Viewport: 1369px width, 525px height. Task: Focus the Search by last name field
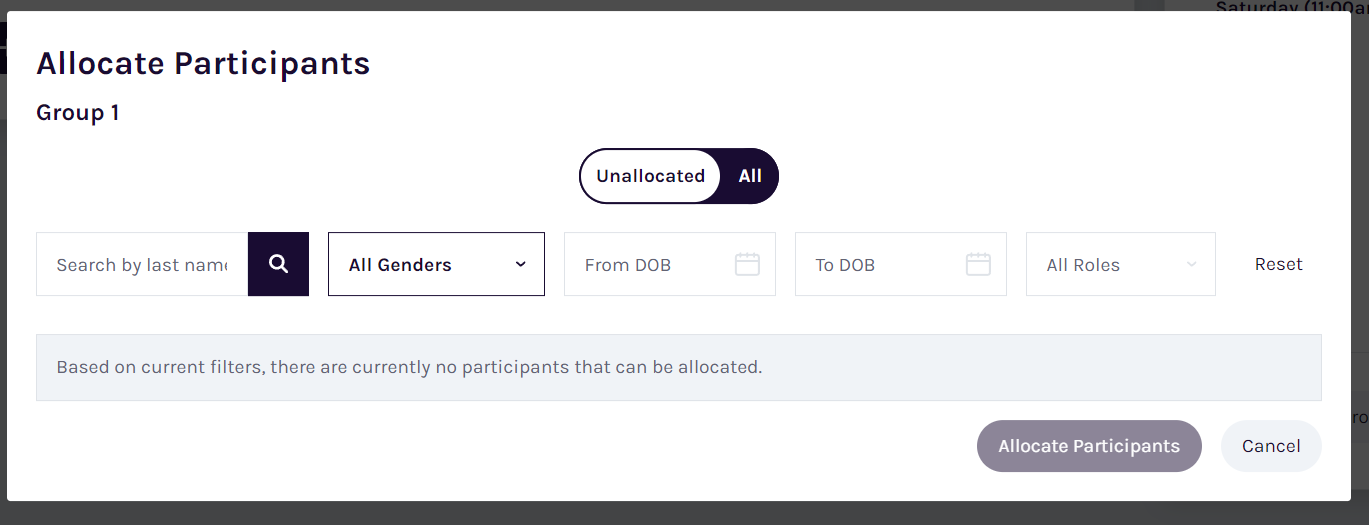(142, 264)
